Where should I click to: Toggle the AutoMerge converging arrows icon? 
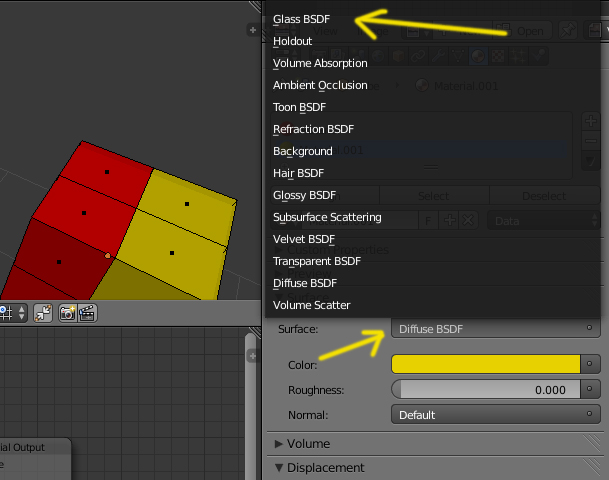(x=43, y=313)
